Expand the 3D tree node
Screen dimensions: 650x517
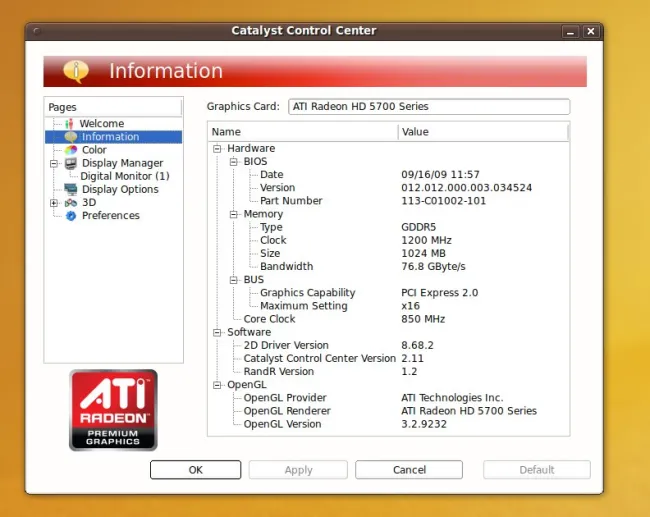[x=54, y=202]
